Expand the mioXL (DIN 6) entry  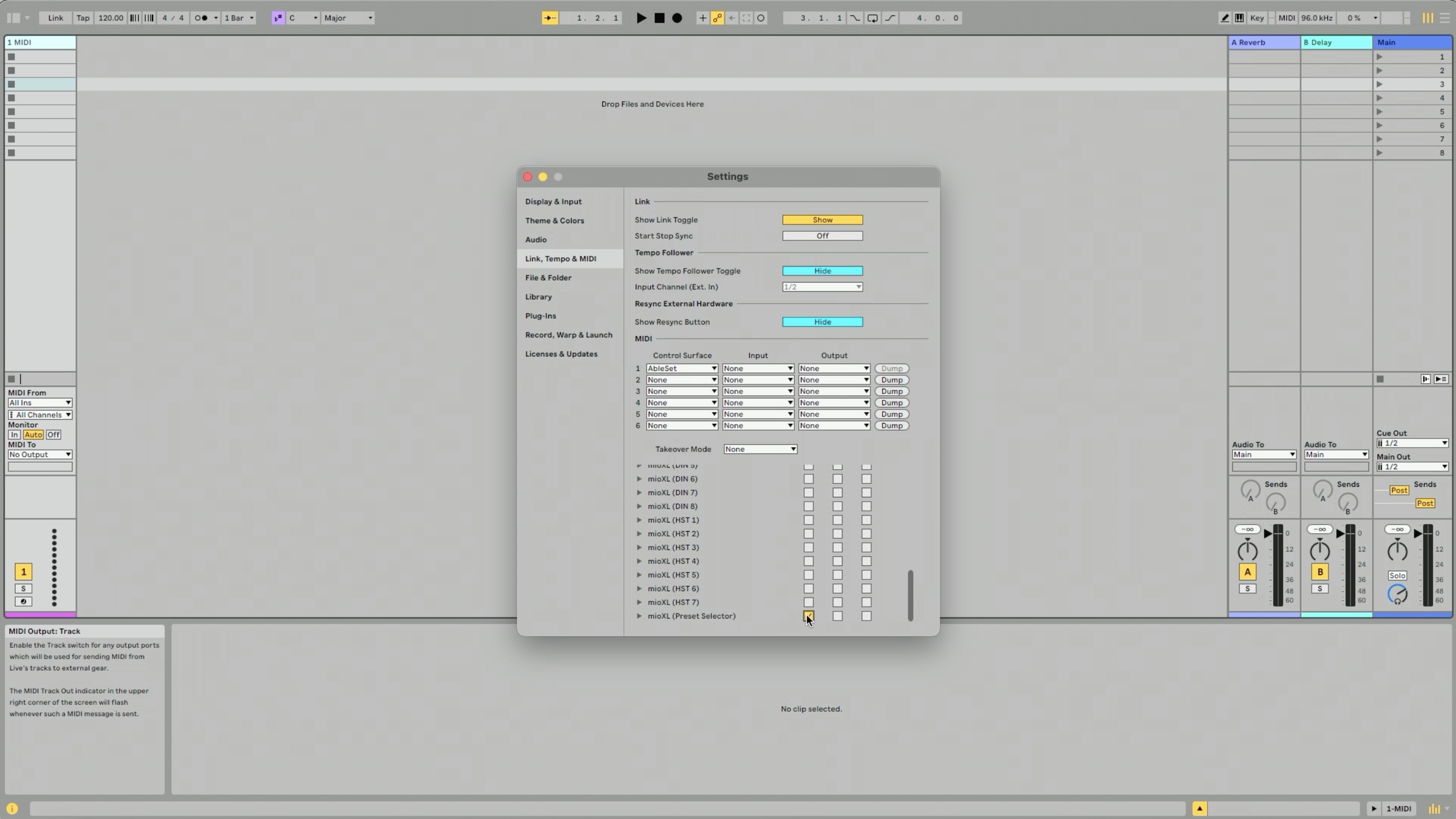[x=639, y=478]
